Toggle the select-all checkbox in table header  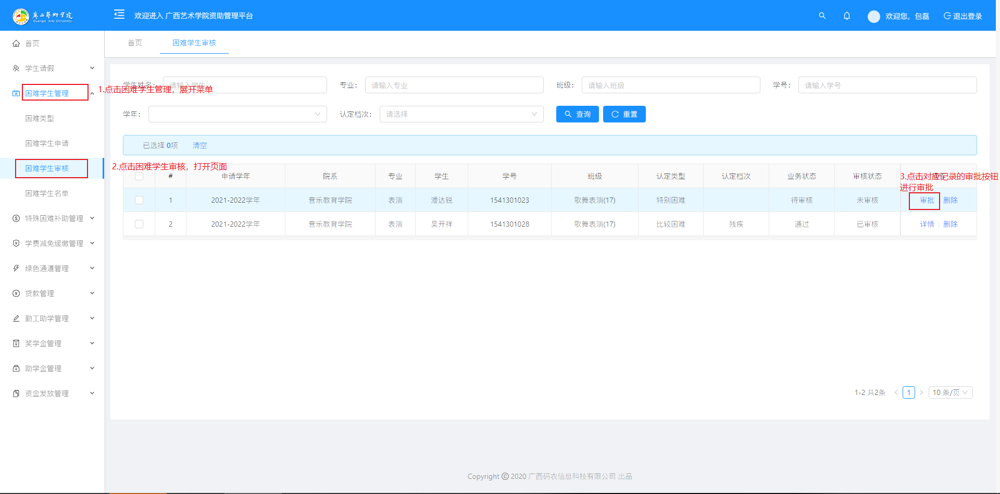click(139, 176)
